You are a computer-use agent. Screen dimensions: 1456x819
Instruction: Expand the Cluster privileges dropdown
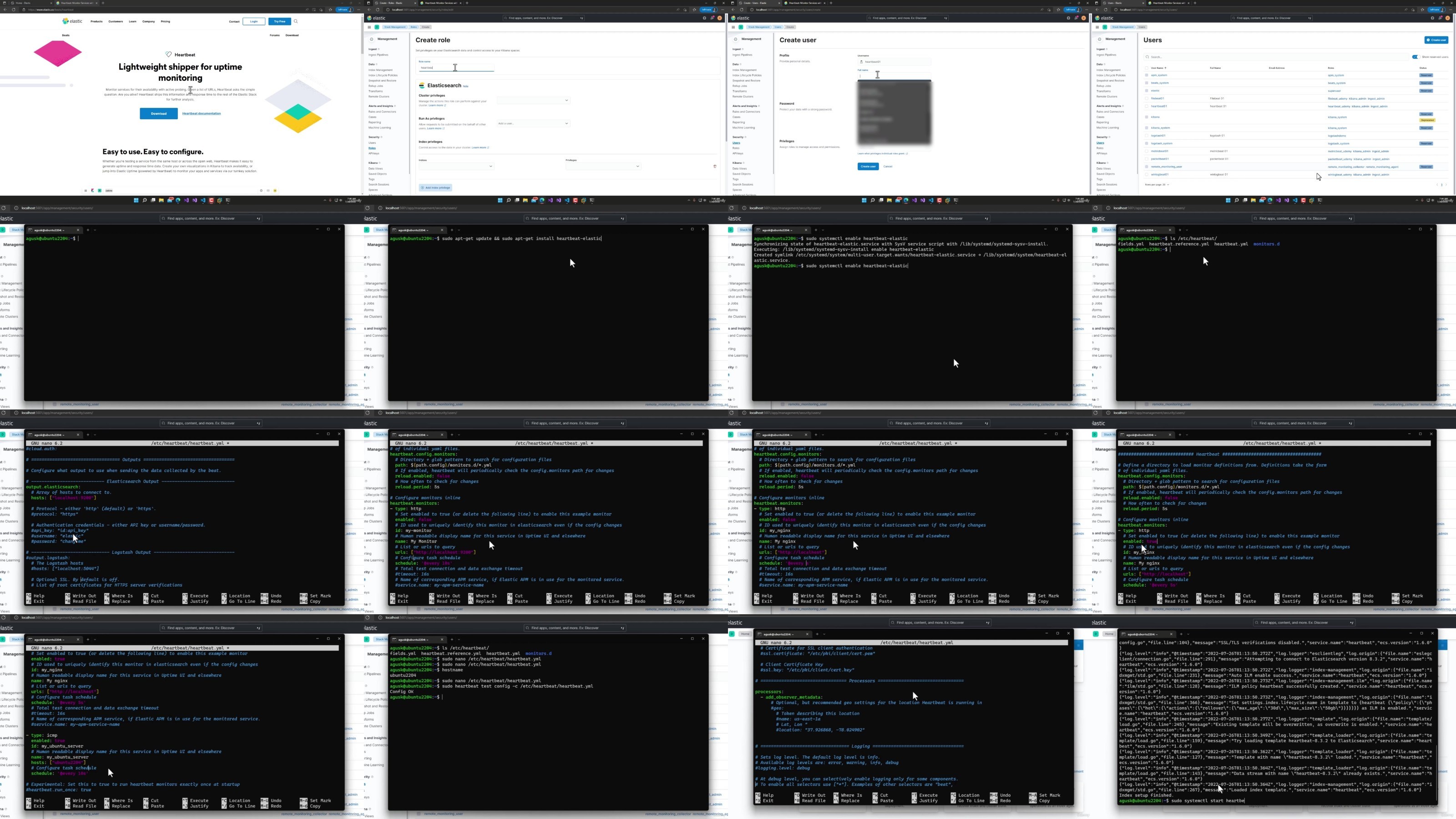[534, 101]
